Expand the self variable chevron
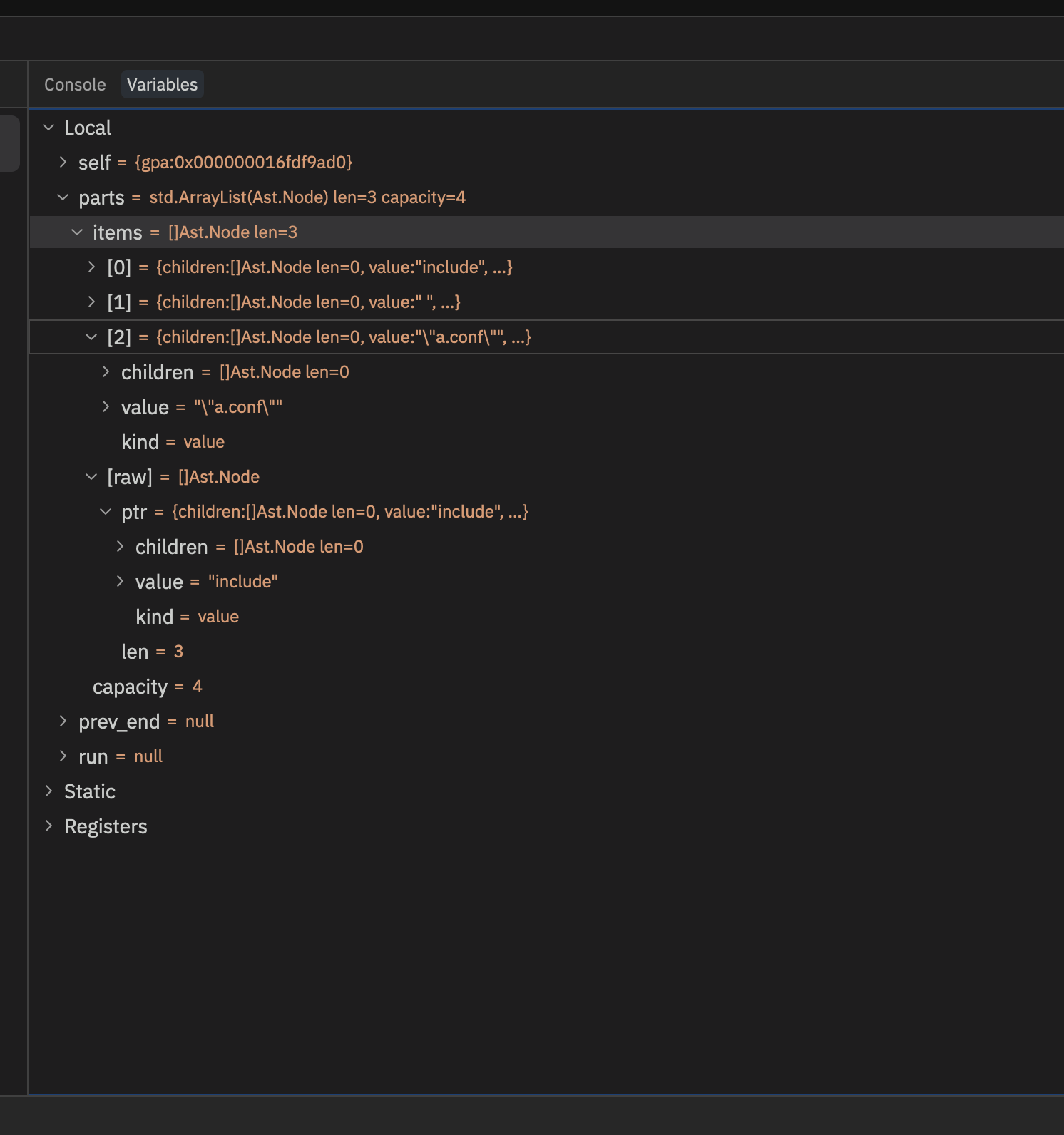1064x1135 pixels. [63, 163]
